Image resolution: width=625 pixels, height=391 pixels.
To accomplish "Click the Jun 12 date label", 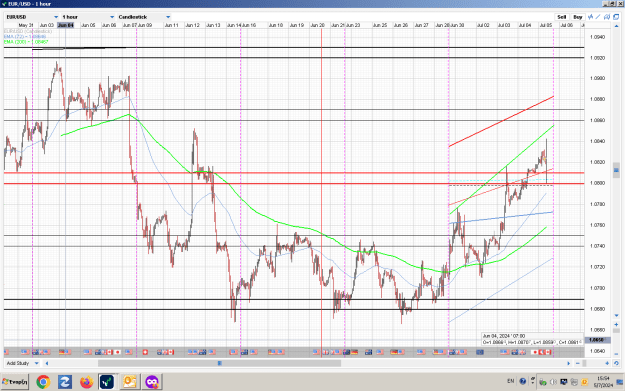I will (x=193, y=25).
